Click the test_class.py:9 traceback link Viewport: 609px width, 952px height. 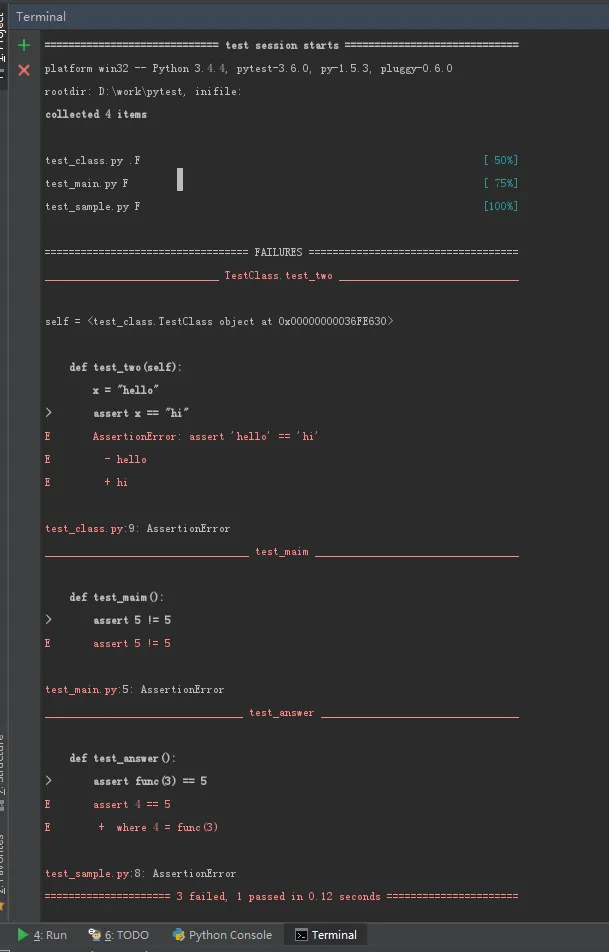(x=86, y=528)
